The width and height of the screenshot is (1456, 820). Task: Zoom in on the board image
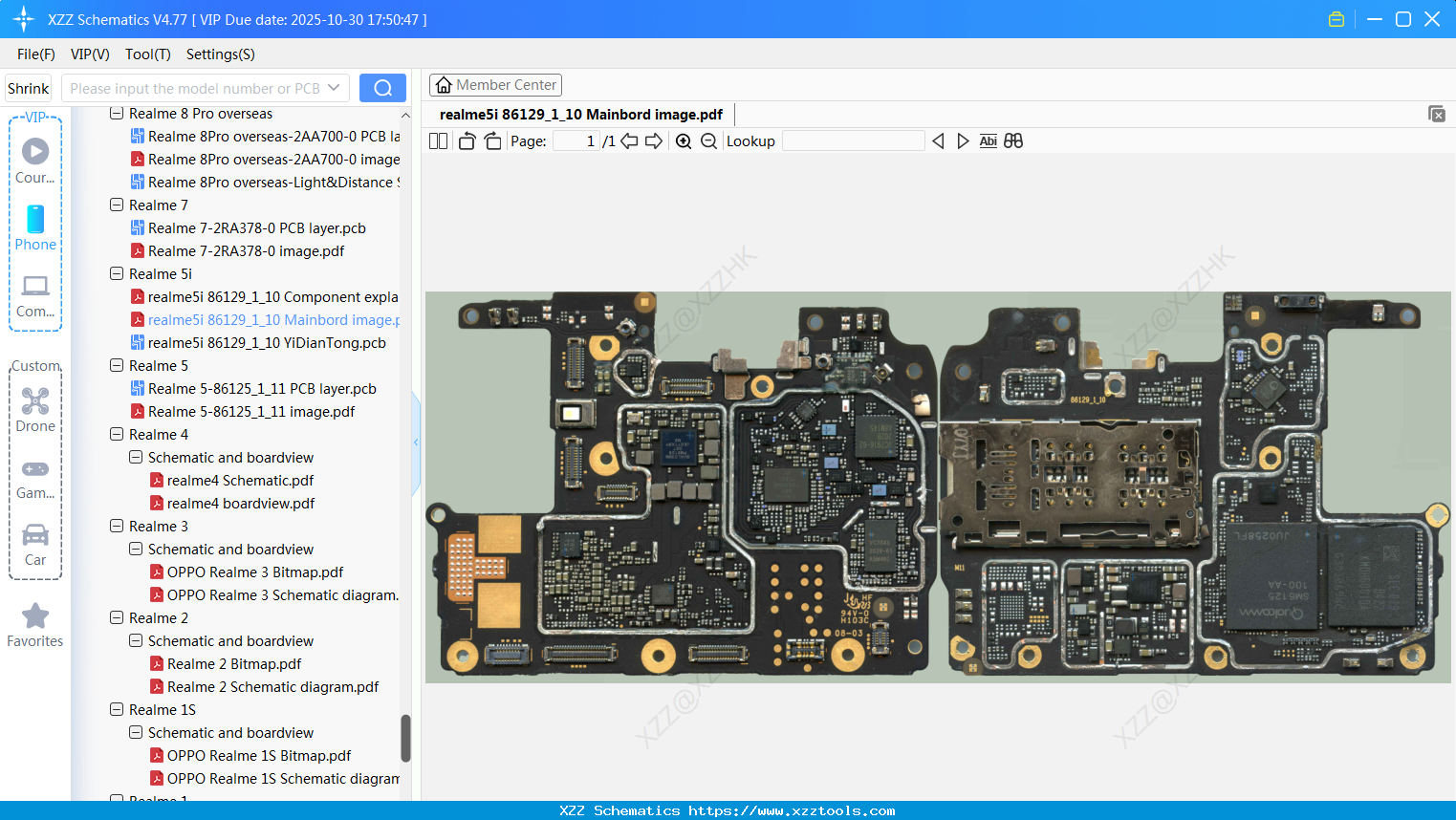pos(685,140)
